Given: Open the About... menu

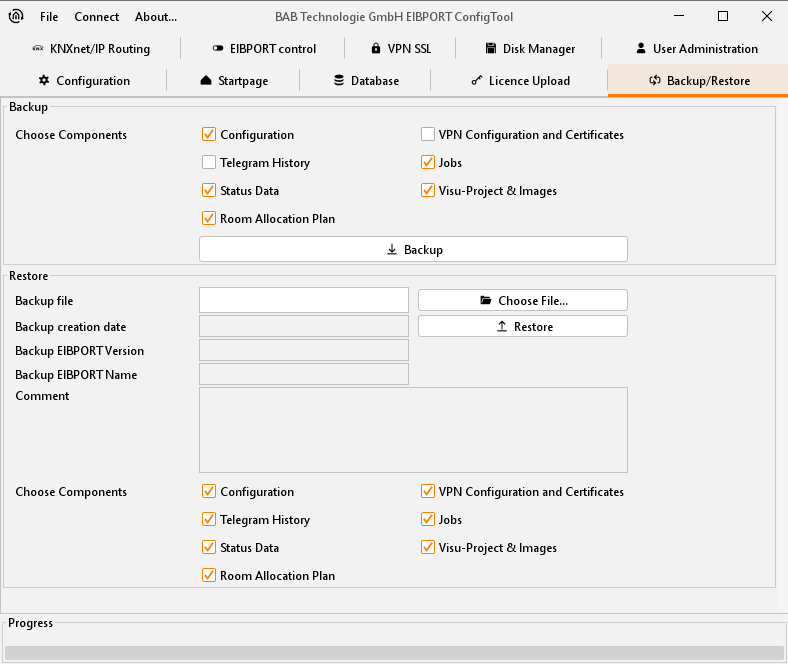Looking at the screenshot, I should tap(156, 17).
